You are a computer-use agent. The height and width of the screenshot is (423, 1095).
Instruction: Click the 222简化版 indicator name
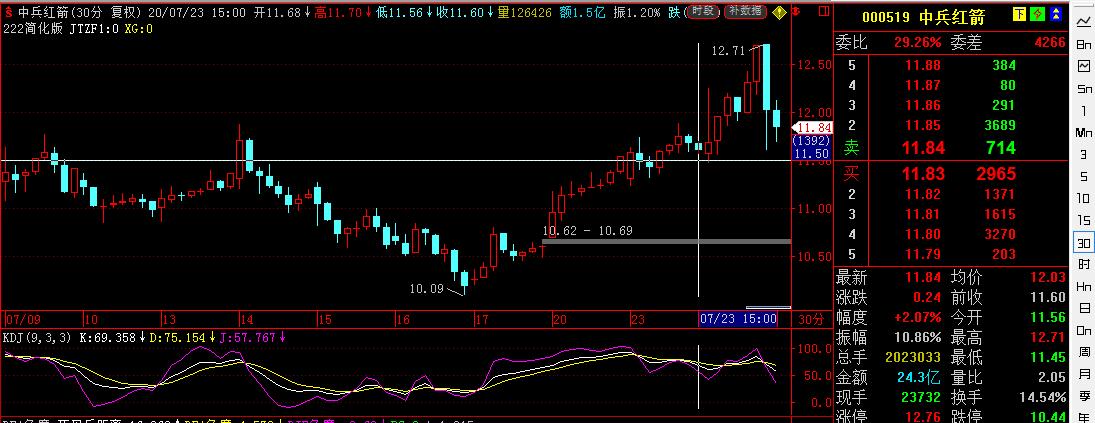point(34,28)
